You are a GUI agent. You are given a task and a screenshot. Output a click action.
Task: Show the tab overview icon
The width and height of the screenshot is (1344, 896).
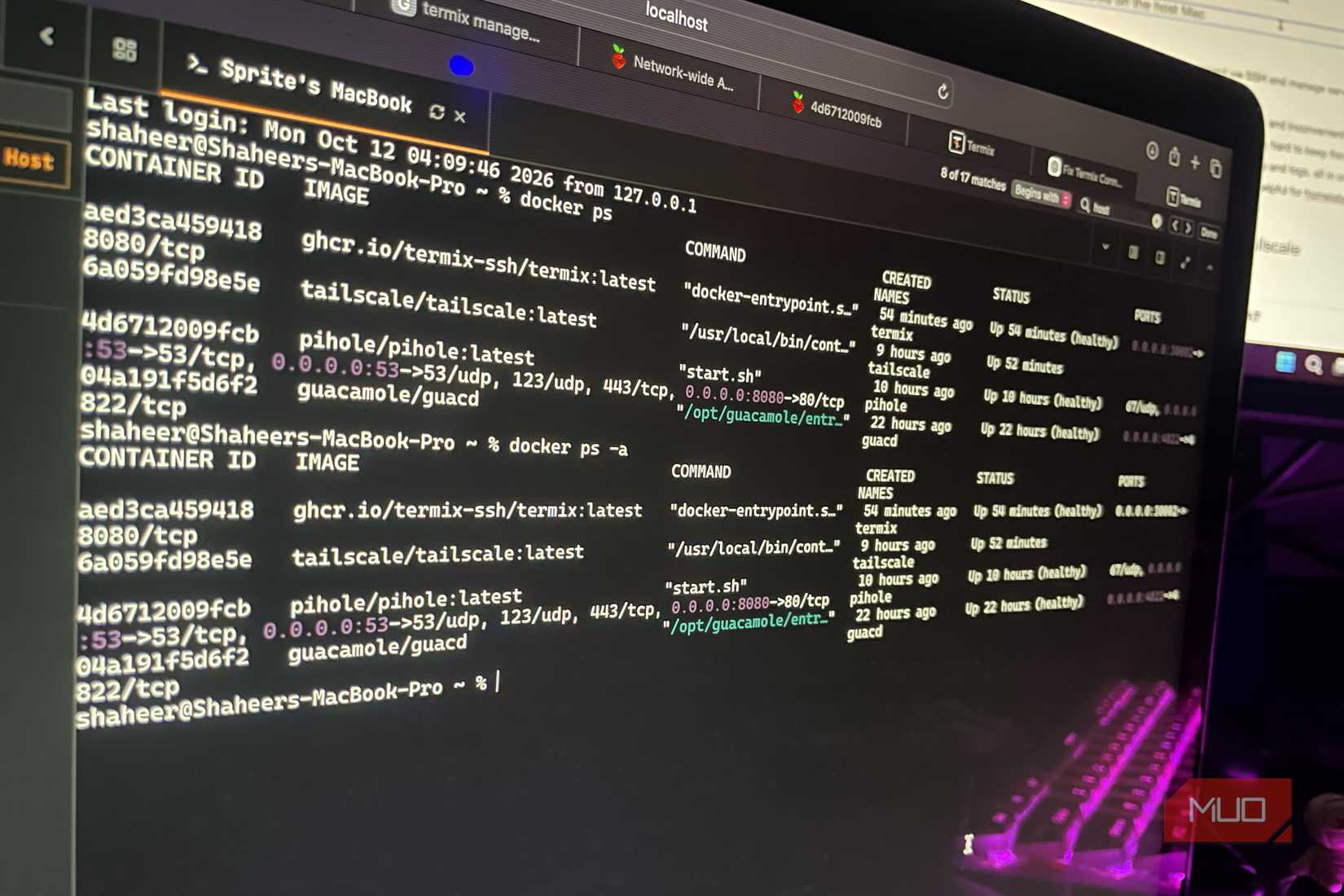[1215, 169]
